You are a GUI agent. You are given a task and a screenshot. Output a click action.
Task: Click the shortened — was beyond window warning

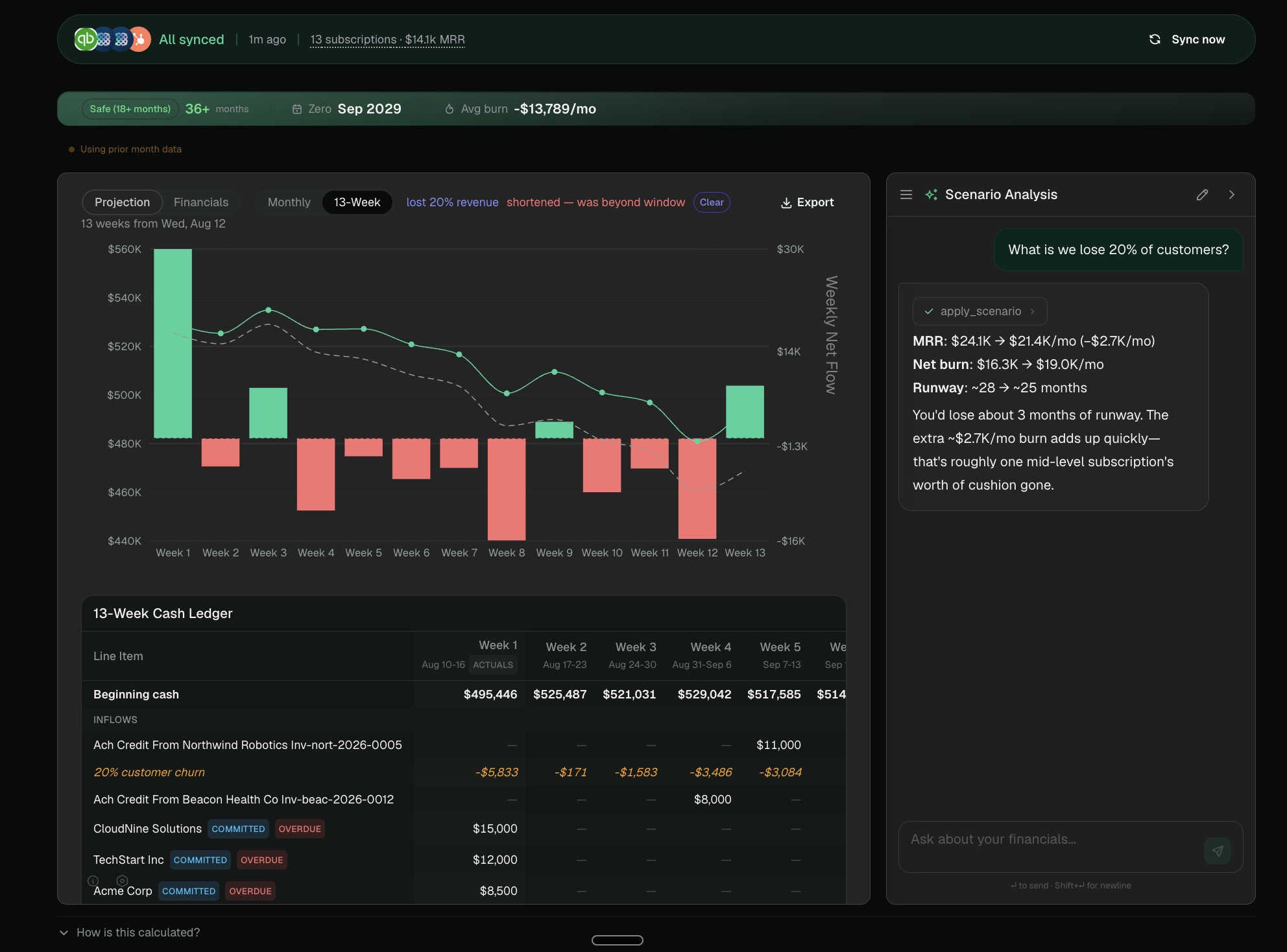click(x=595, y=202)
